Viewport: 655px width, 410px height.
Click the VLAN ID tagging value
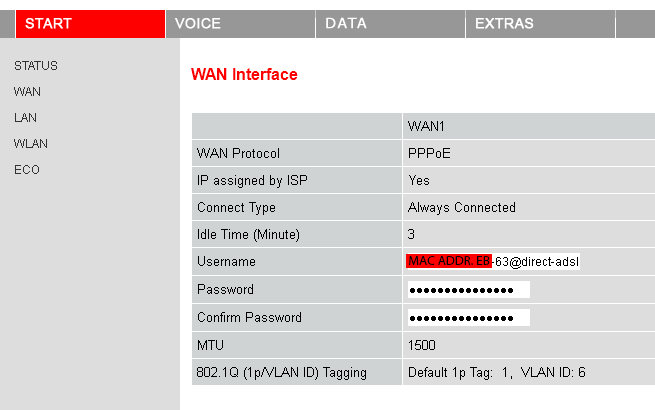(x=496, y=373)
